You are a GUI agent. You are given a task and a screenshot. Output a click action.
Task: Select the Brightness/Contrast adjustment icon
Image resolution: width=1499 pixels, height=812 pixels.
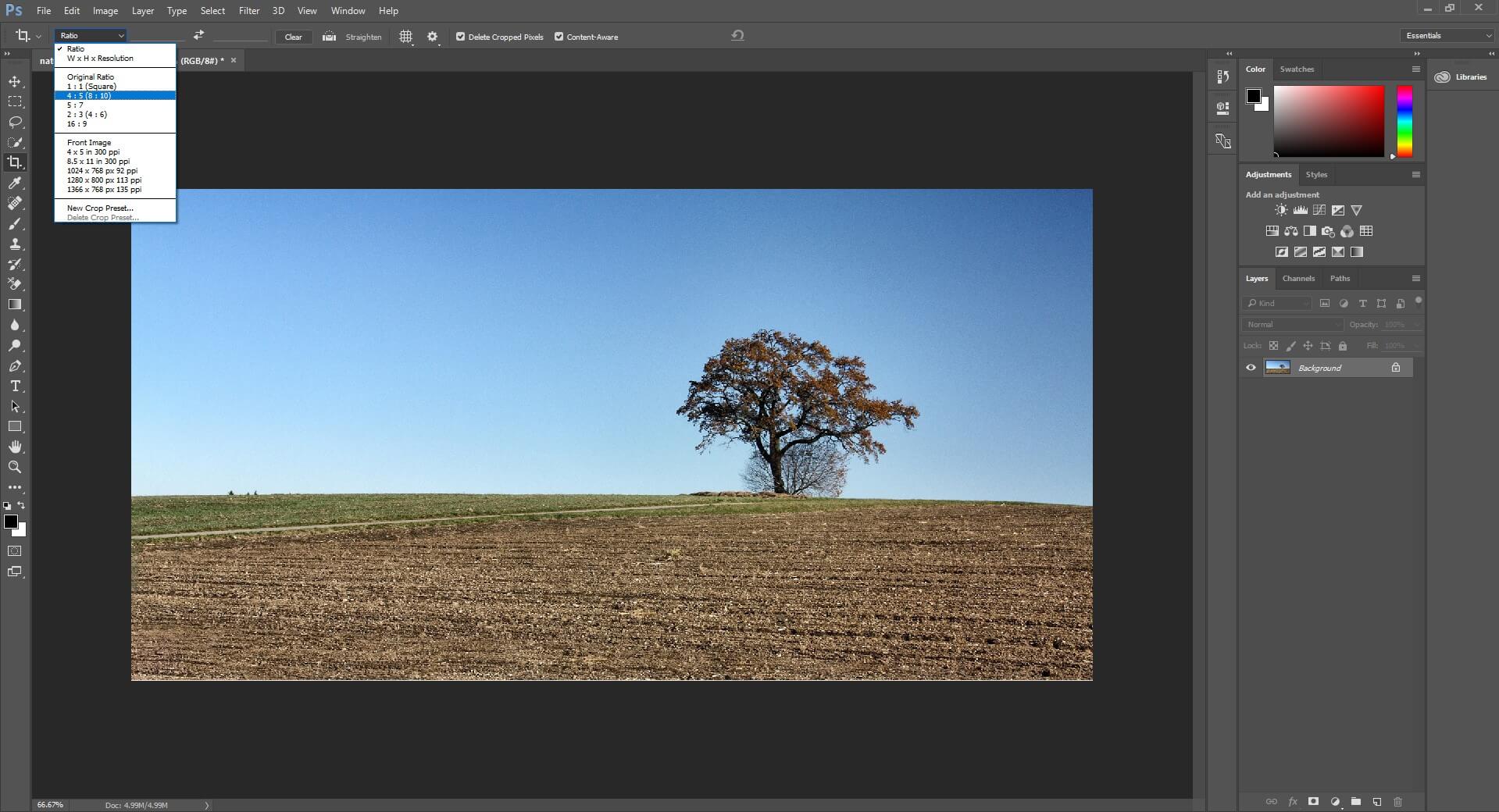pyautogui.click(x=1281, y=210)
